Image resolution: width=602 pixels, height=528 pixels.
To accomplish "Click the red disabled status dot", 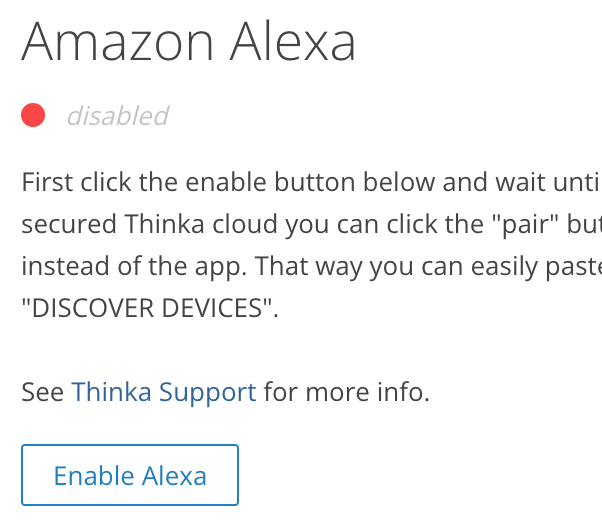I will click(x=33, y=116).
